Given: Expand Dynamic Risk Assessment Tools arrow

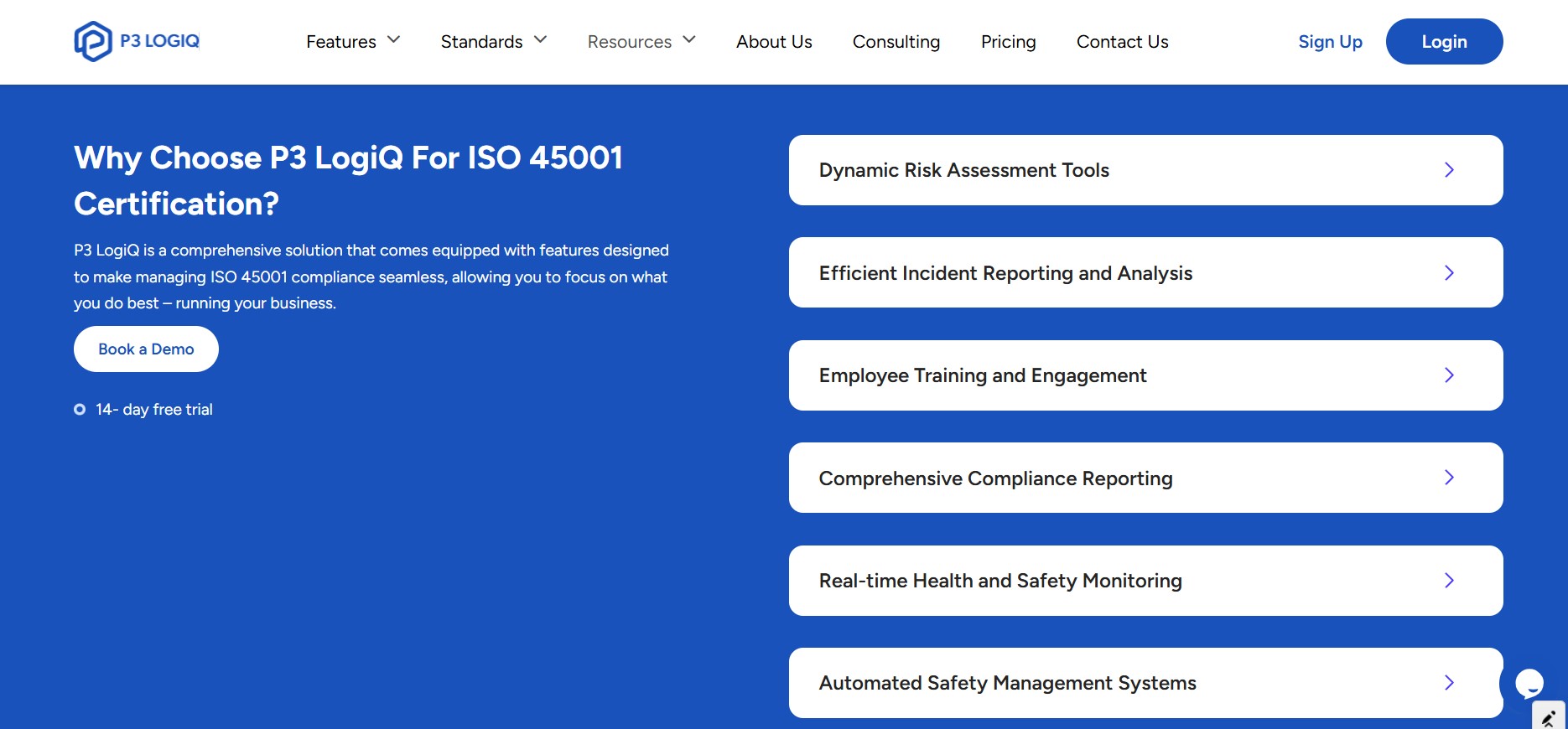Looking at the screenshot, I should (x=1449, y=170).
